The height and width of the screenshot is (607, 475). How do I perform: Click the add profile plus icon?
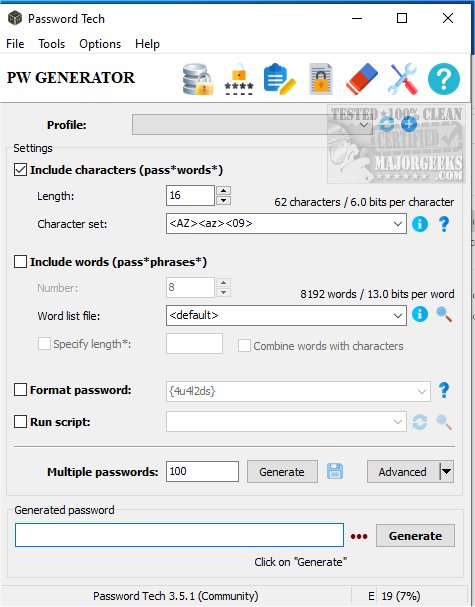pyautogui.click(x=409, y=124)
